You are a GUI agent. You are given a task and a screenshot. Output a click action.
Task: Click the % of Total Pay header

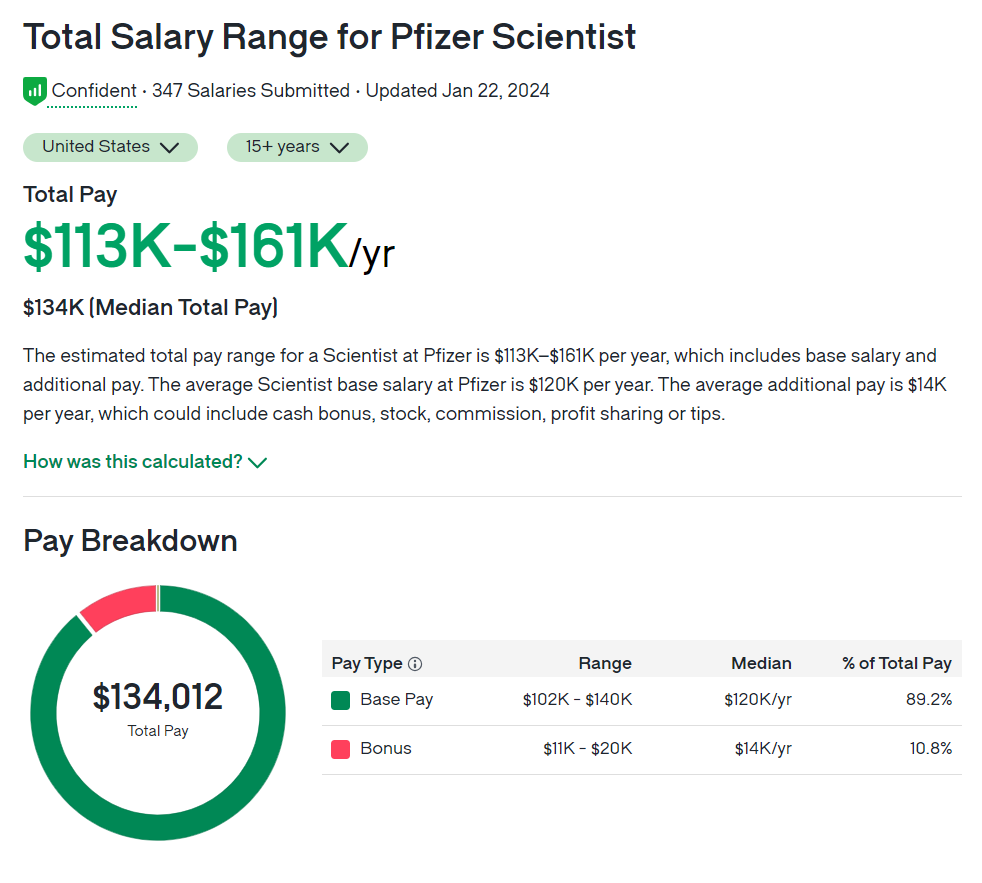click(897, 663)
